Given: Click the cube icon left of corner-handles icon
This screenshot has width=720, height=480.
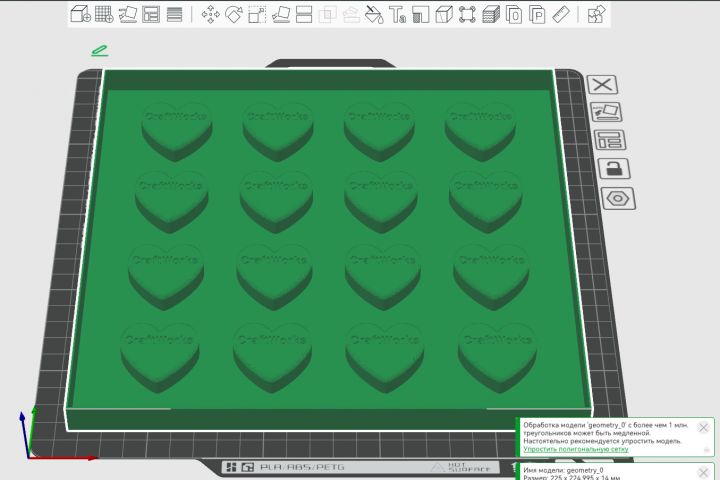Looking at the screenshot, I should (444, 14).
